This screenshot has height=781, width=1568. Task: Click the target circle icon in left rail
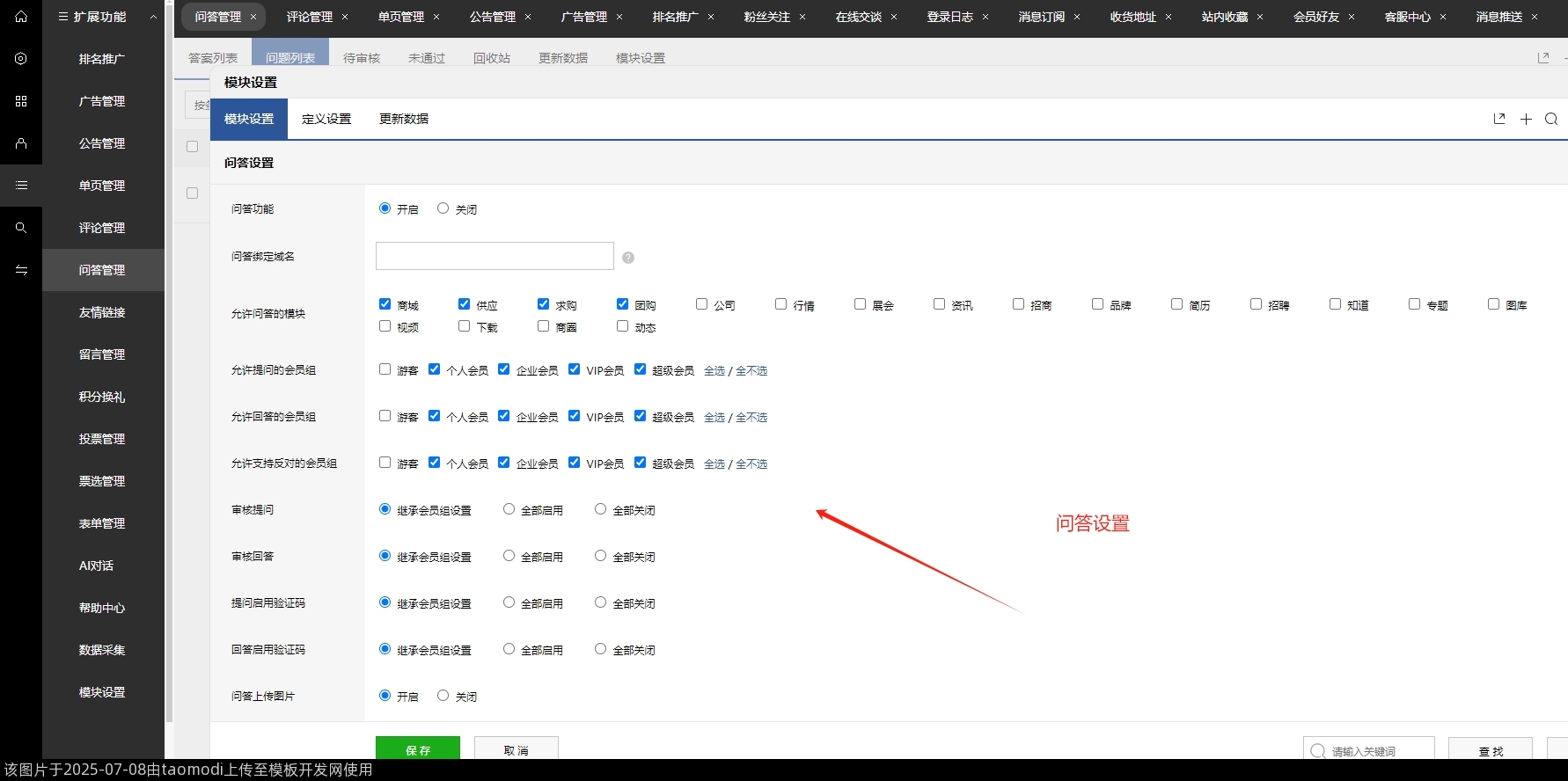[21, 59]
